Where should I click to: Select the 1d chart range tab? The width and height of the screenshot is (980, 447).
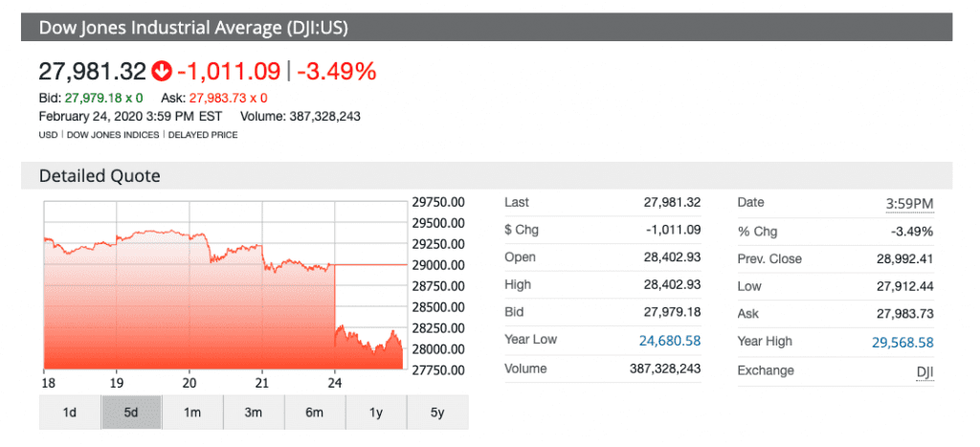click(x=69, y=412)
